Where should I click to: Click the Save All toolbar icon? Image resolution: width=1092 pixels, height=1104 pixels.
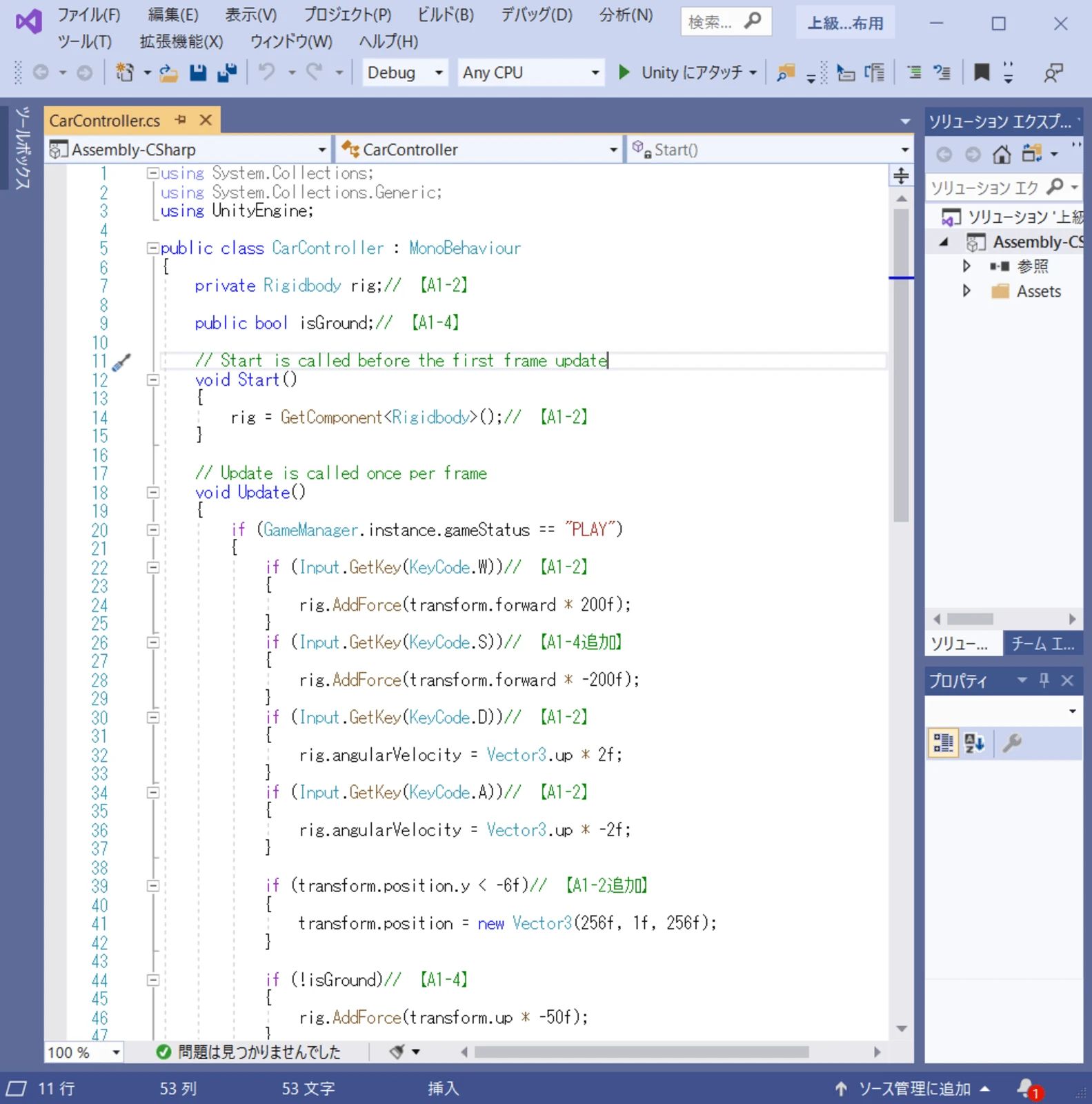click(227, 72)
